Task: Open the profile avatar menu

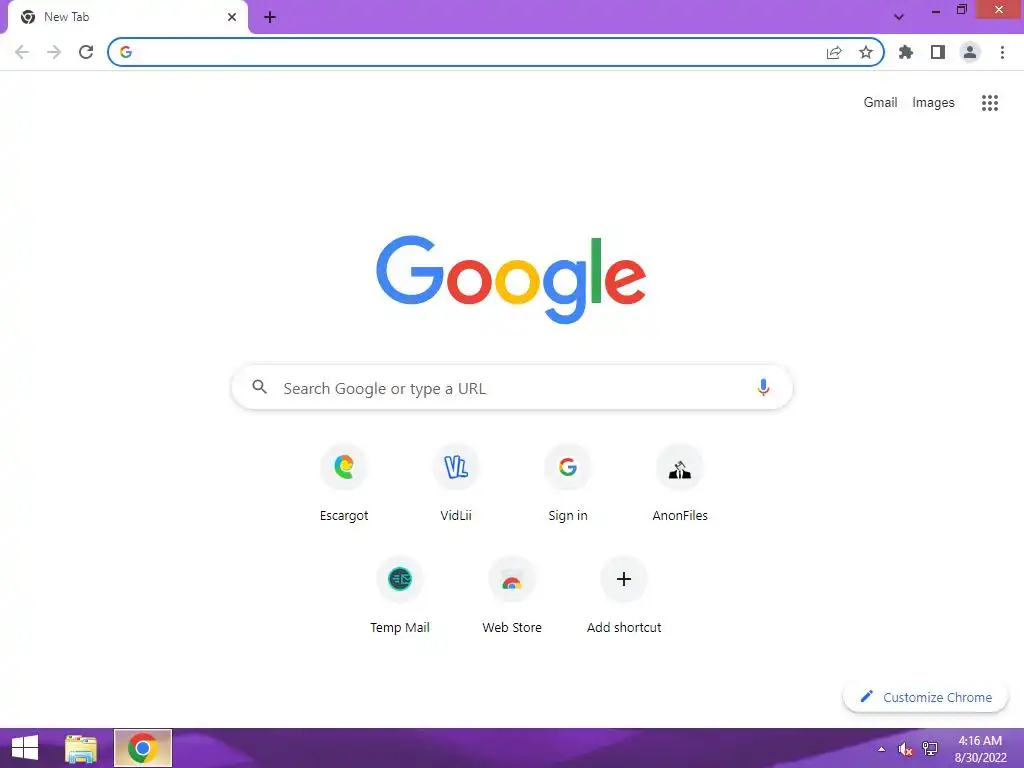Action: click(970, 52)
